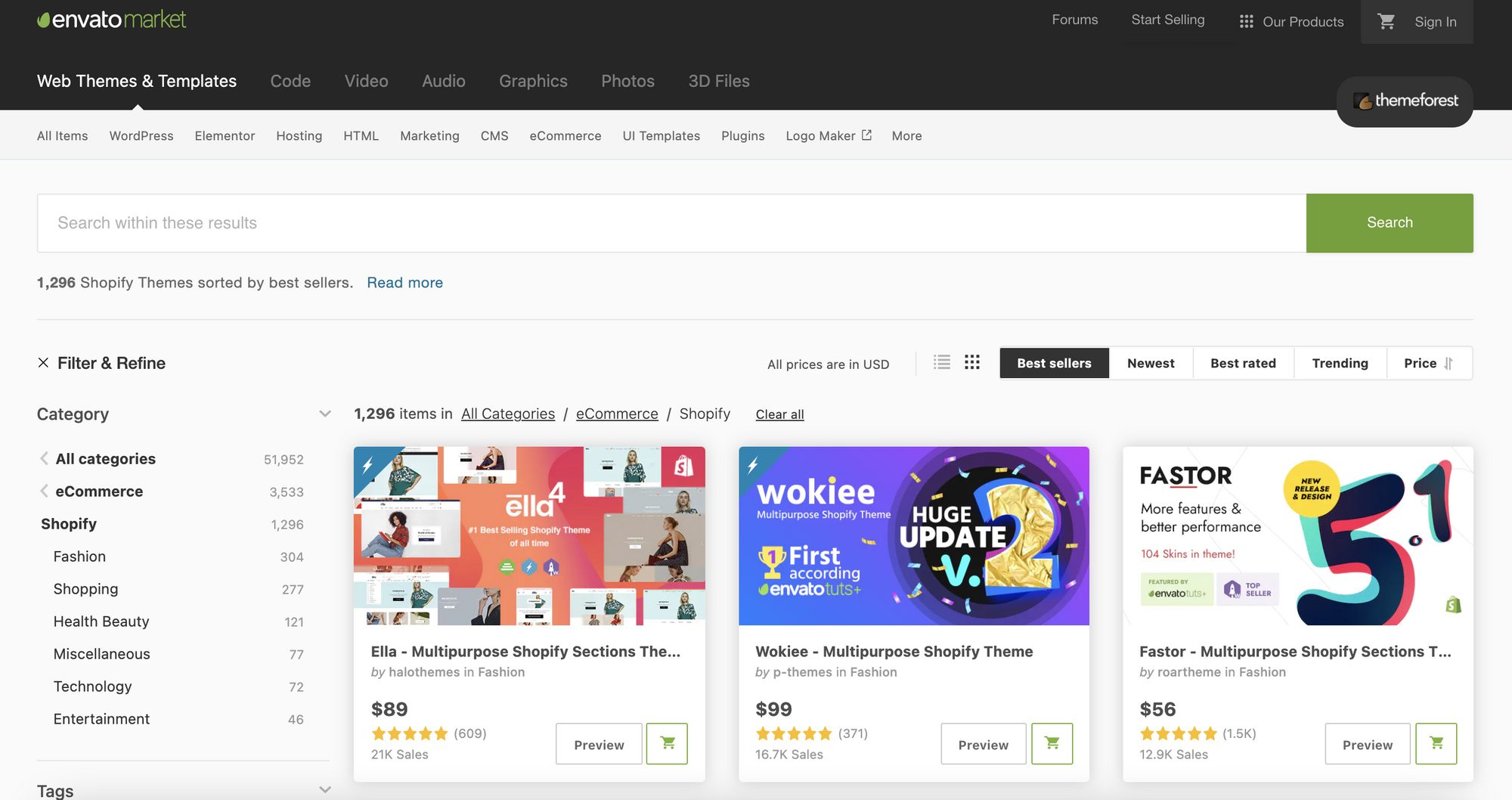Open UI Templates in subnav

point(661,136)
